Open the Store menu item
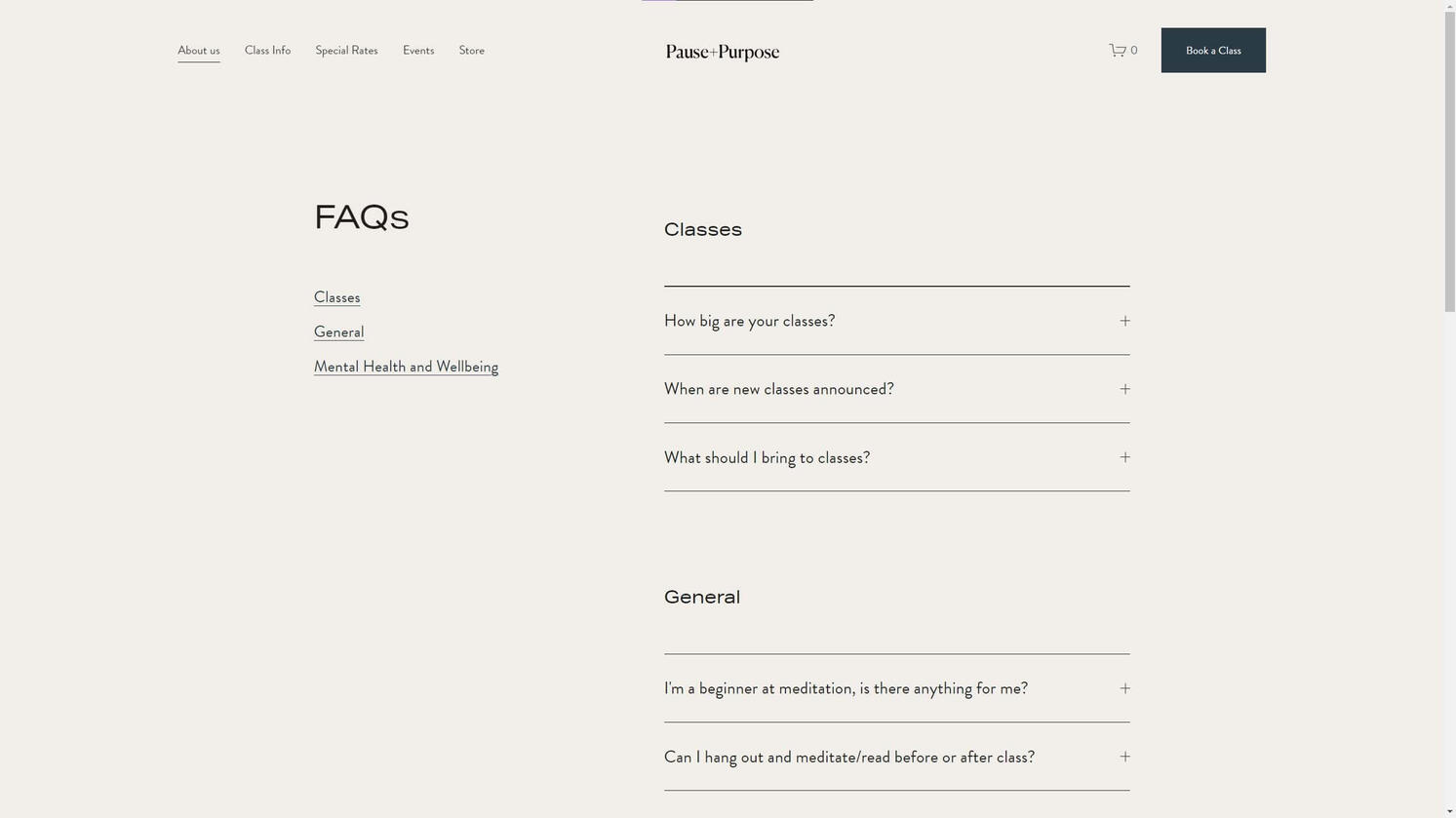This screenshot has width=1456, height=818. 471,50
